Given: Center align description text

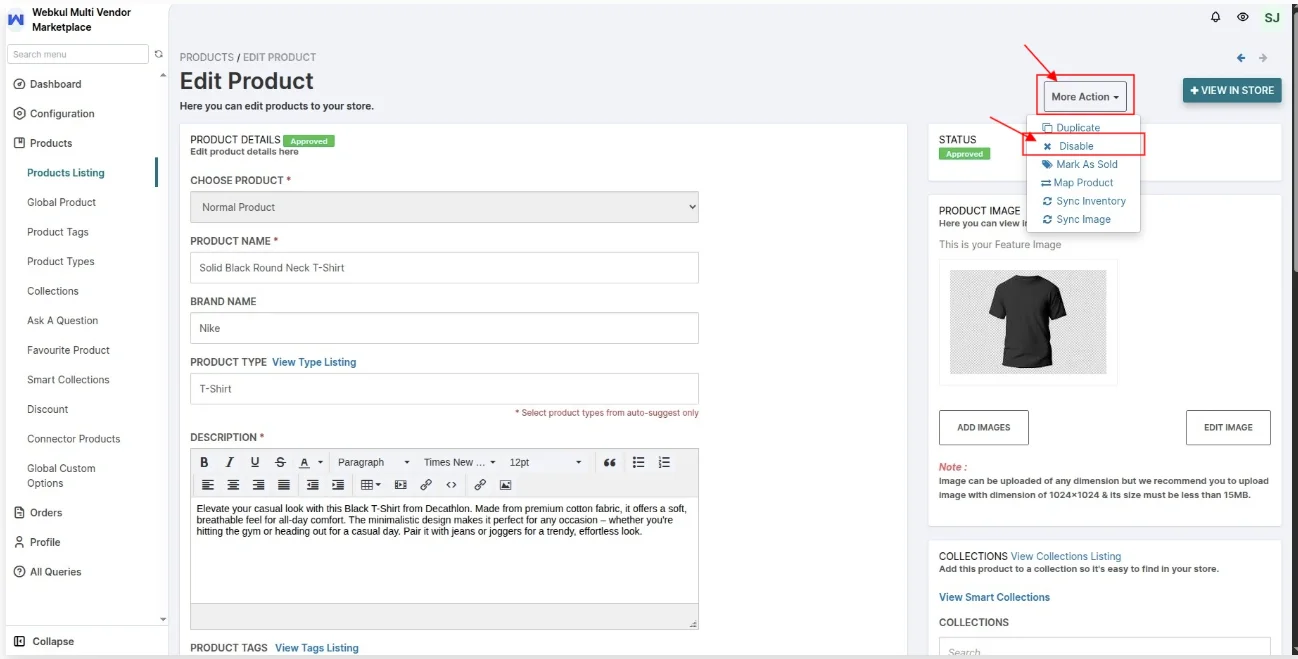Looking at the screenshot, I should (233, 485).
